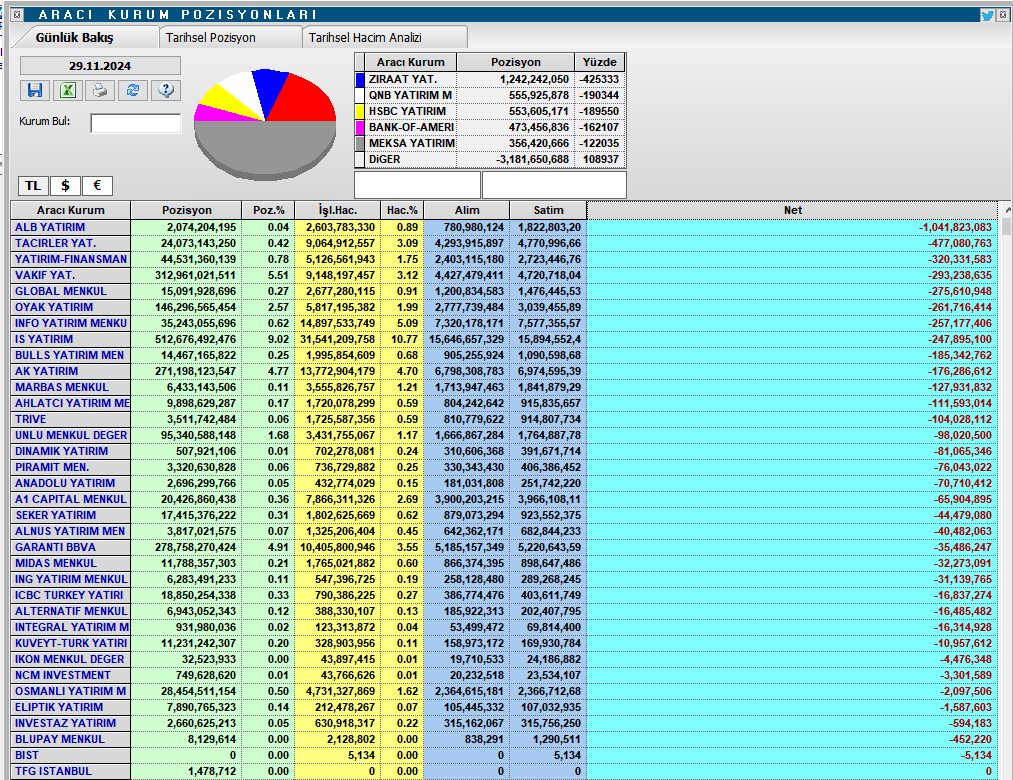Sort by the Alim column header
1013x780 pixels.
coord(466,210)
